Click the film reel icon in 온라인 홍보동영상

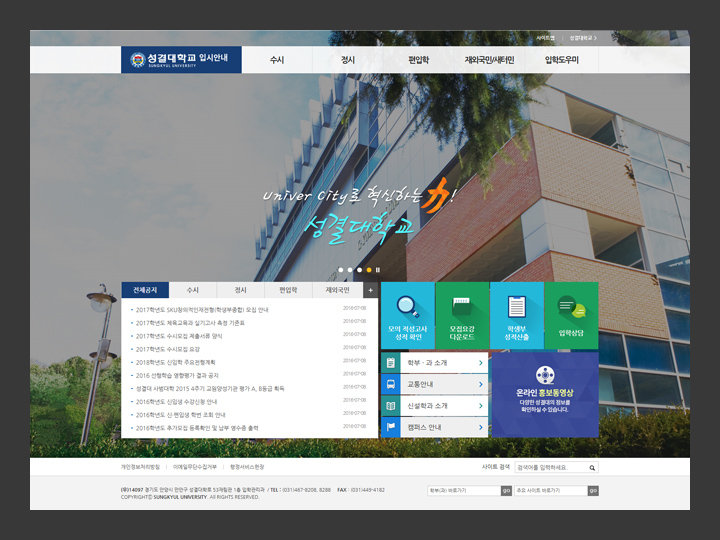pyautogui.click(x=545, y=375)
